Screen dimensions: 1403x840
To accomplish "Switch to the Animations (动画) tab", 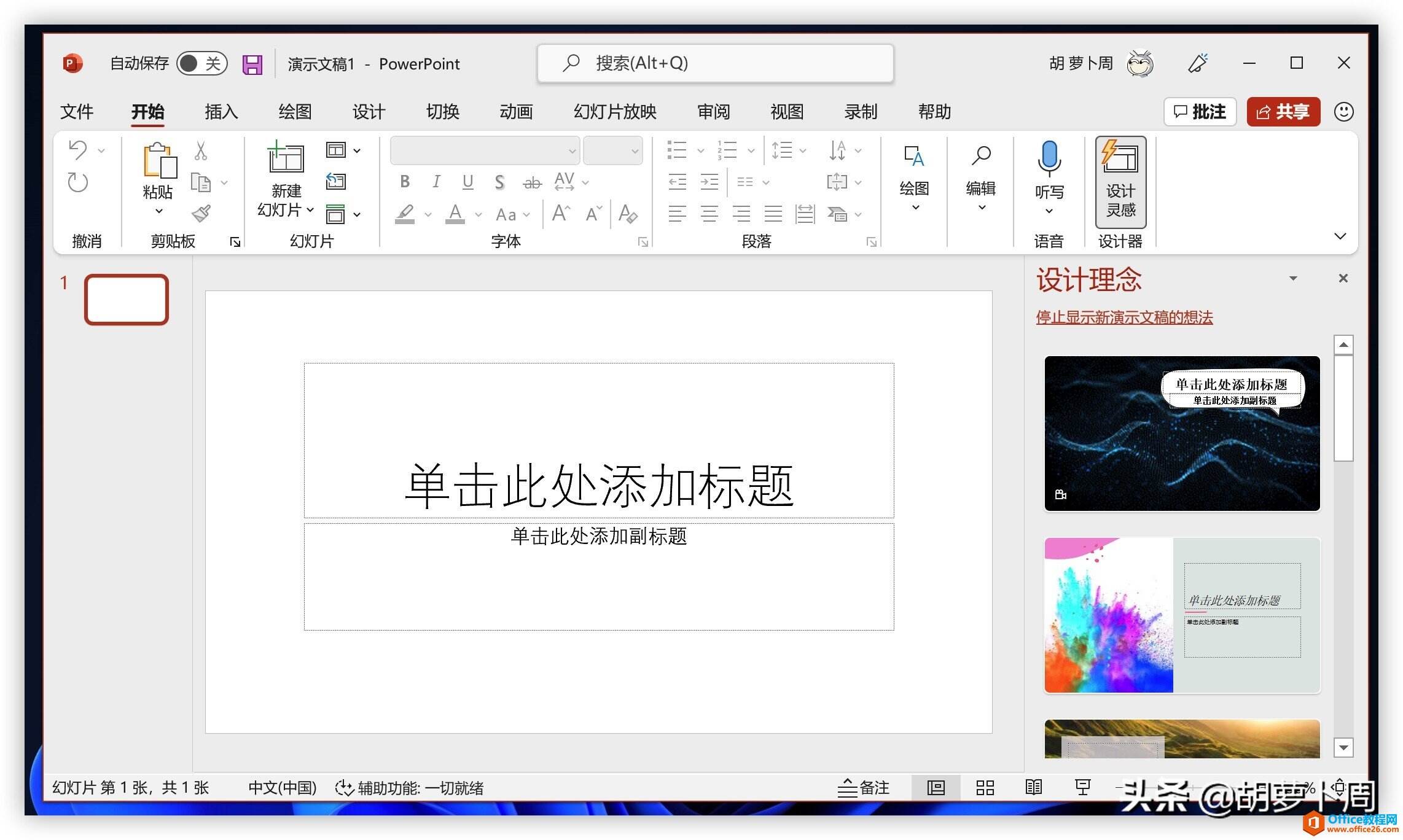I will (x=515, y=112).
